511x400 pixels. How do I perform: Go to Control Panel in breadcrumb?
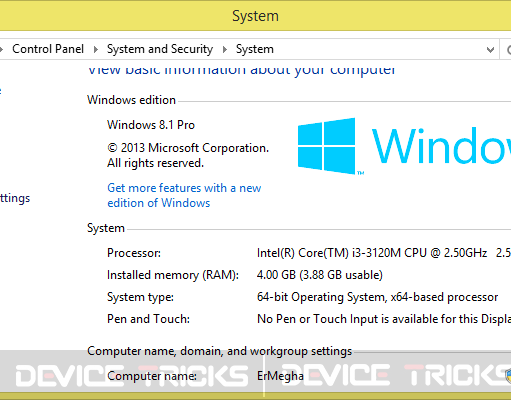(48, 49)
